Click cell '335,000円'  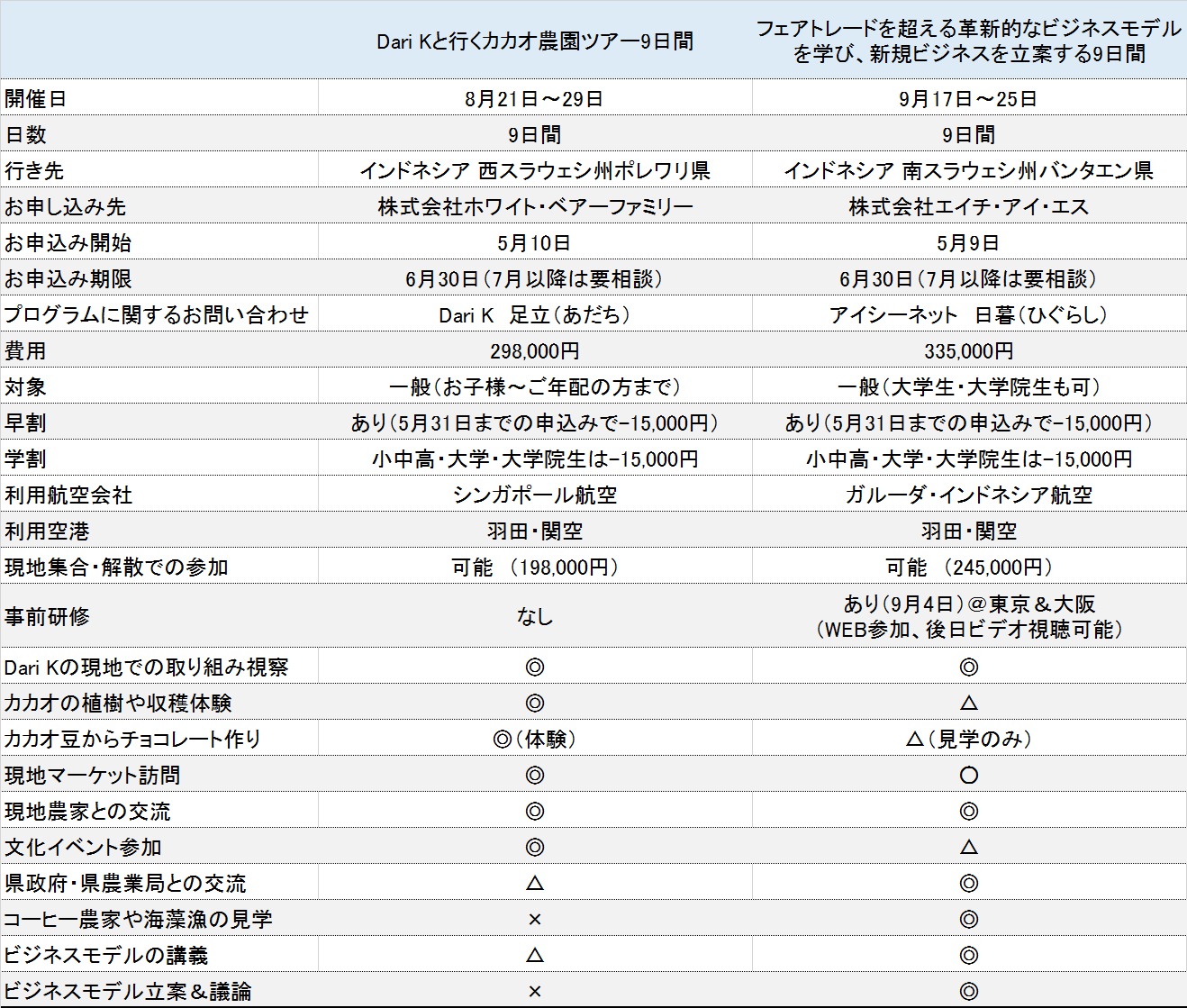click(968, 351)
